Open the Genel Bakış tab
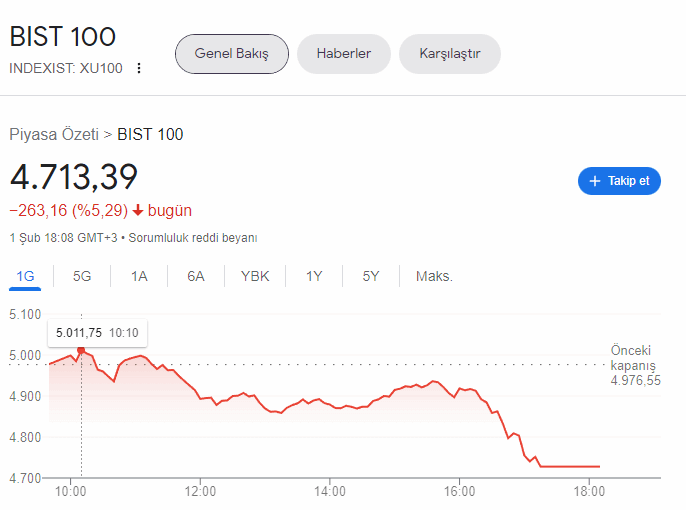 coord(231,54)
